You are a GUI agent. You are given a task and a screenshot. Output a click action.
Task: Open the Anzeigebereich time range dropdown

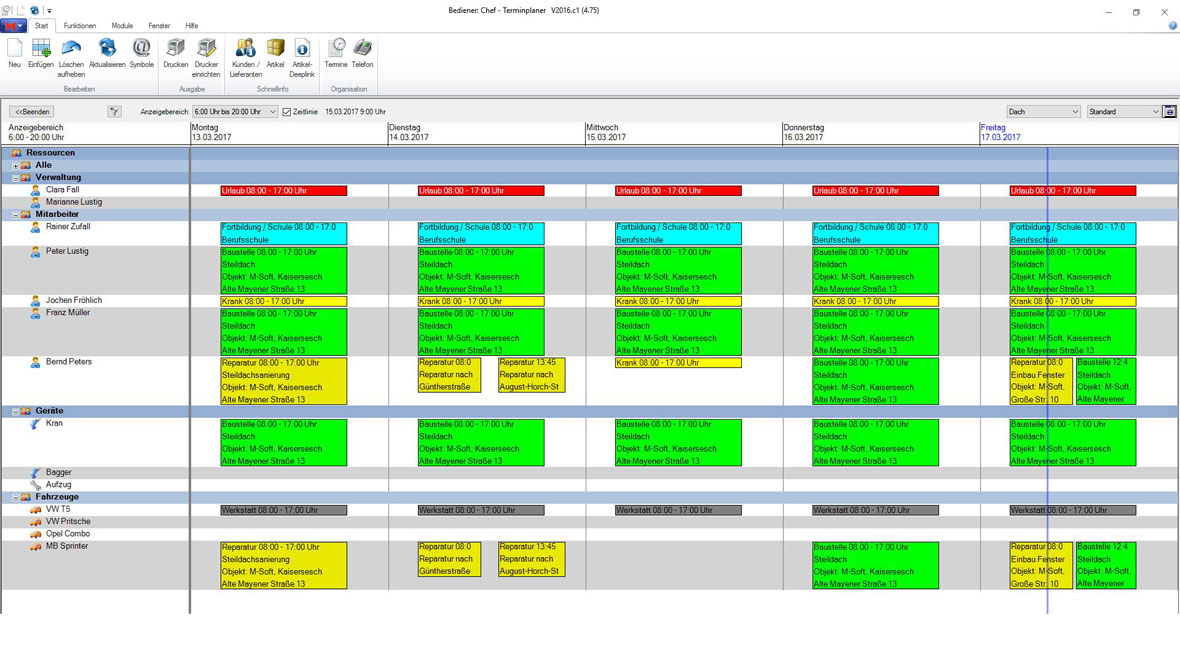coord(235,112)
